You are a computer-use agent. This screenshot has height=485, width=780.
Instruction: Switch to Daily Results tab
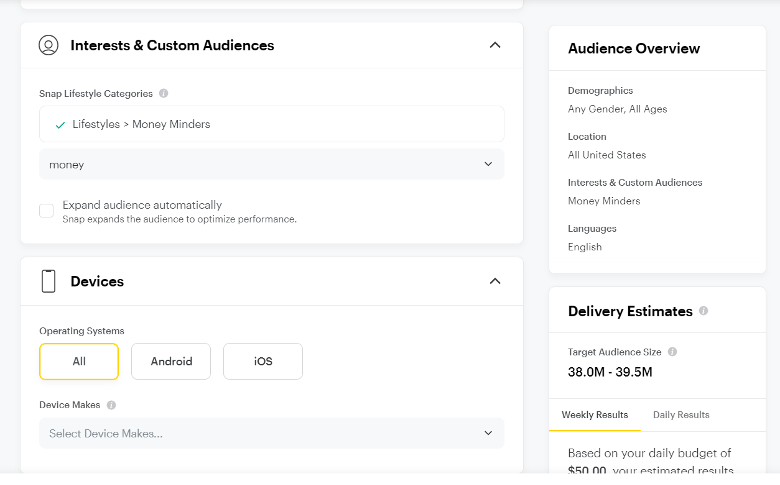681,415
